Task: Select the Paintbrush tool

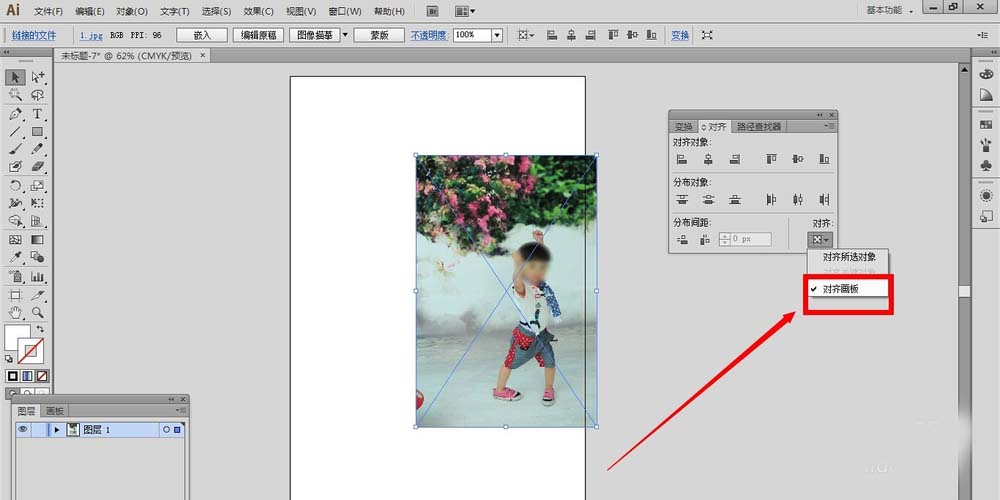Action: 15,149
